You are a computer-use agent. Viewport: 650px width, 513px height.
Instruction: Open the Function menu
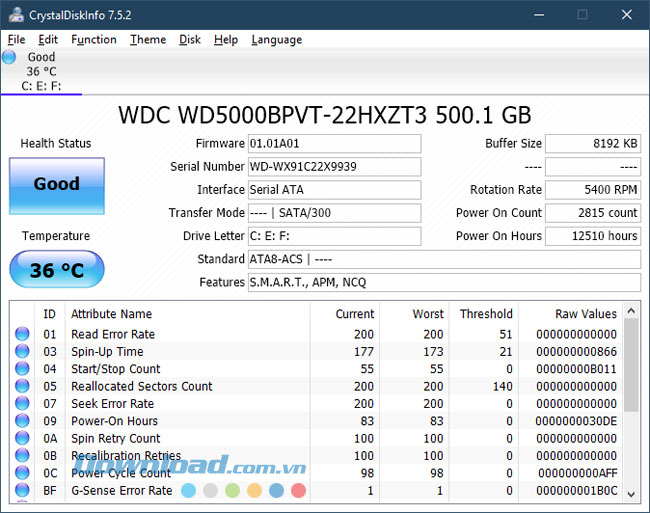point(94,40)
